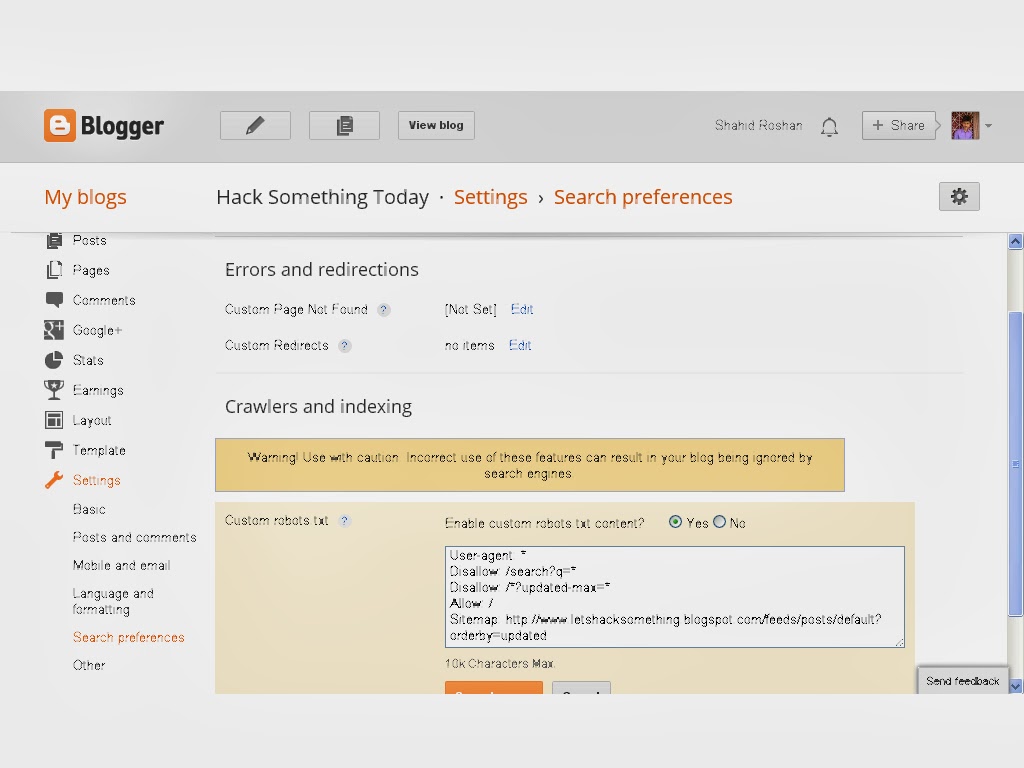Image resolution: width=1024 pixels, height=768 pixels.
Task: Open Posts in the sidebar
Action: pyautogui.click(x=89, y=240)
